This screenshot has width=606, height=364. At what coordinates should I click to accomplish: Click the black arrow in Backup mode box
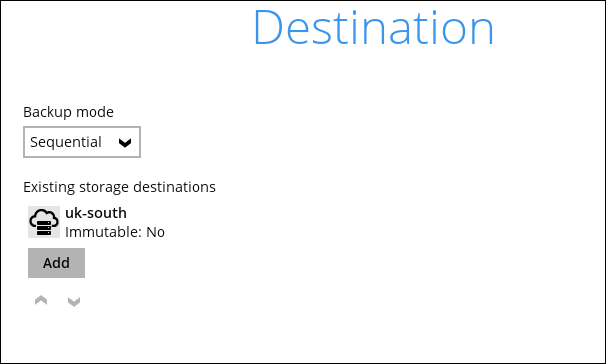tap(125, 143)
